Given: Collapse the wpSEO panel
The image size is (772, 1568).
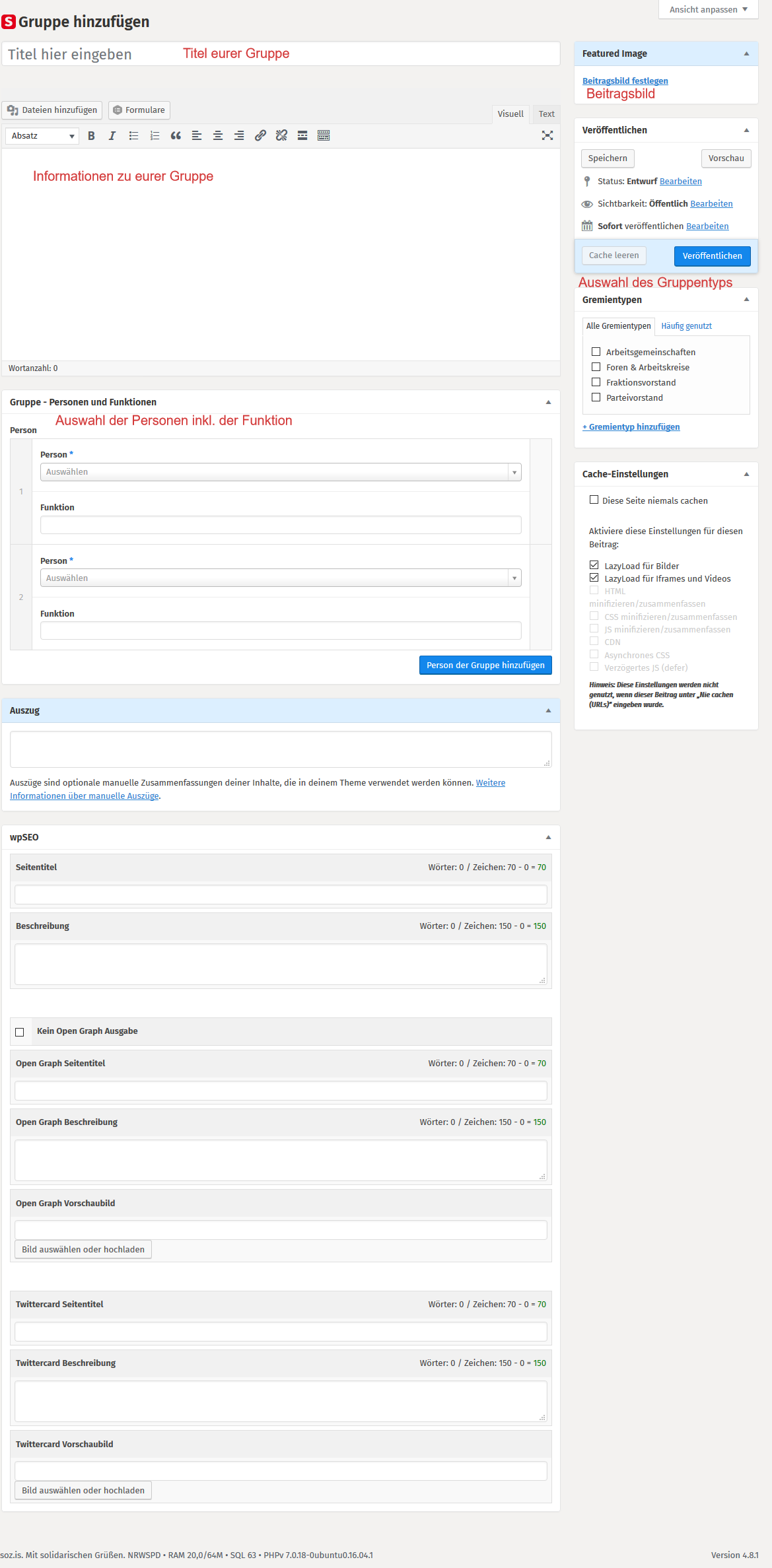Looking at the screenshot, I should (x=548, y=837).
